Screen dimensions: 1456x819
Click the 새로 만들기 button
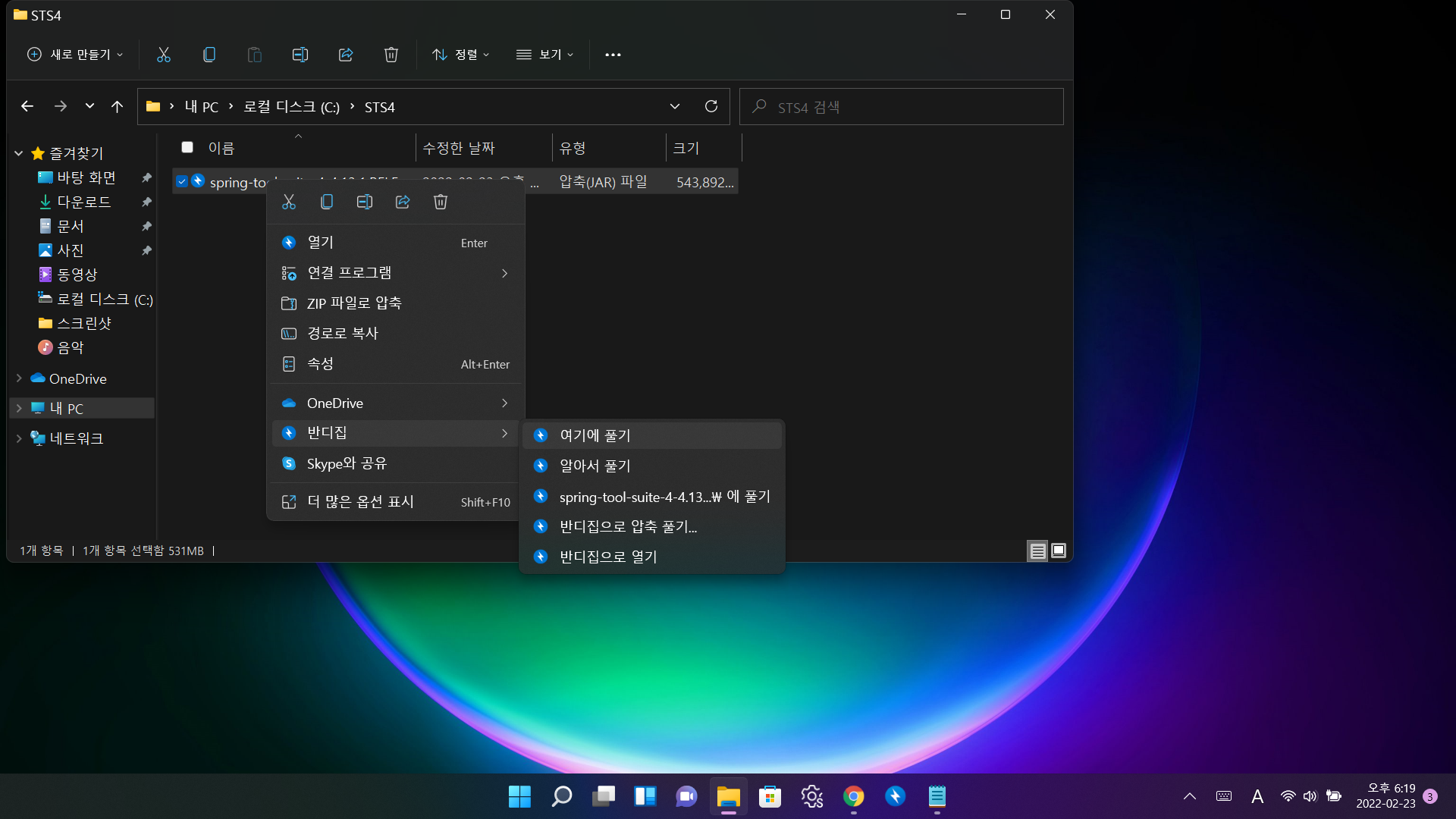coord(75,55)
